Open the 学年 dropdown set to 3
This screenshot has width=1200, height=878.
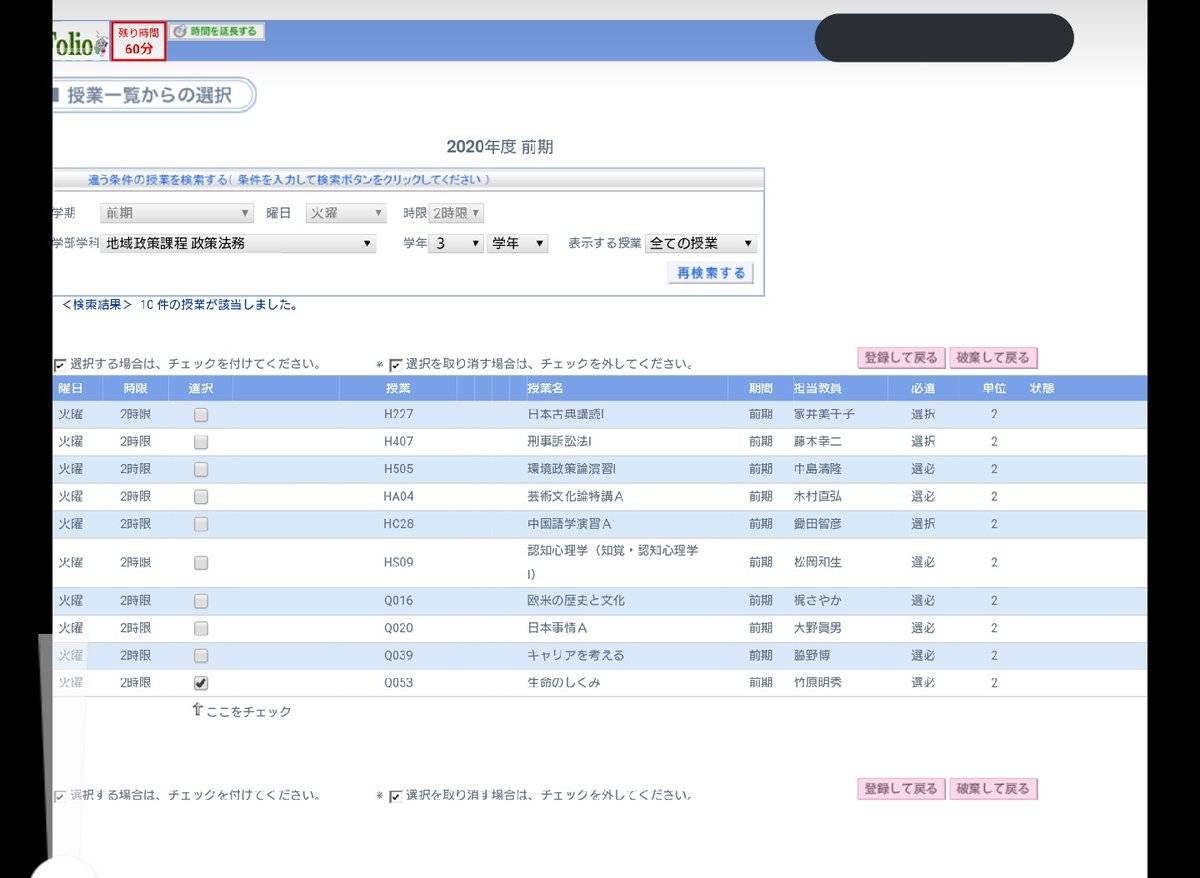click(456, 243)
